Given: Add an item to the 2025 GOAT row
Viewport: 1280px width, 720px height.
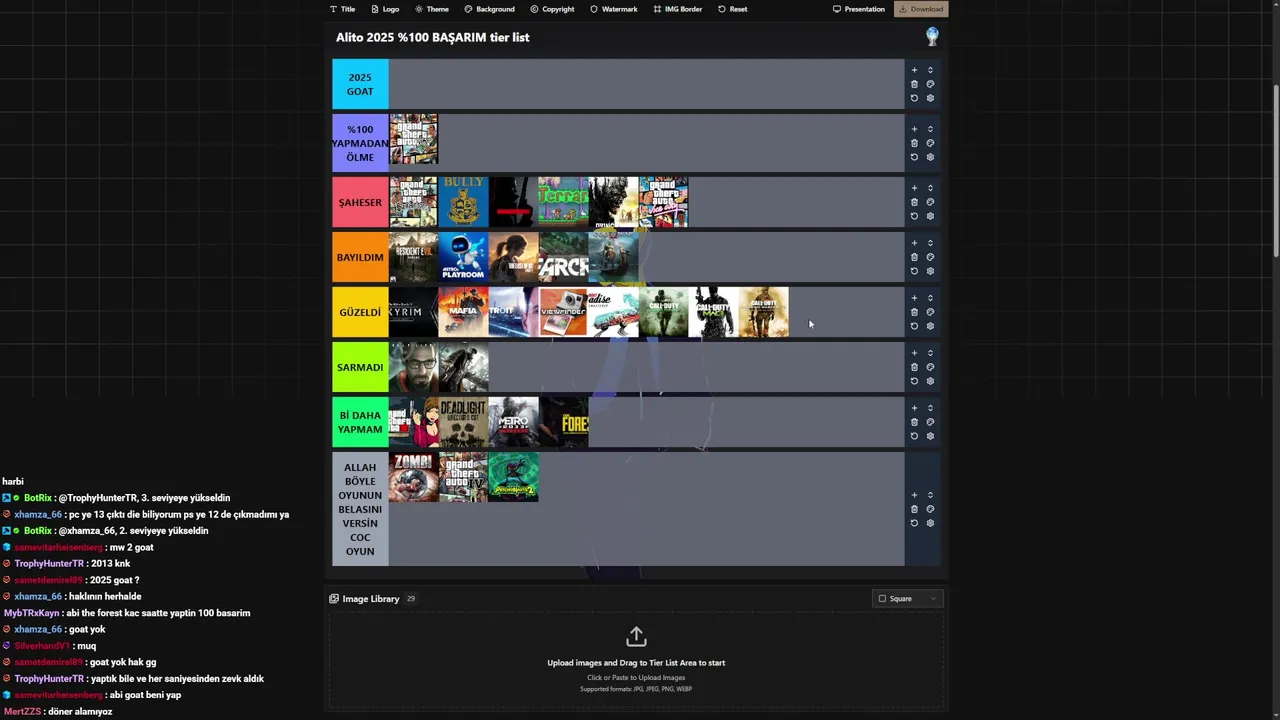Looking at the screenshot, I should [x=914, y=70].
